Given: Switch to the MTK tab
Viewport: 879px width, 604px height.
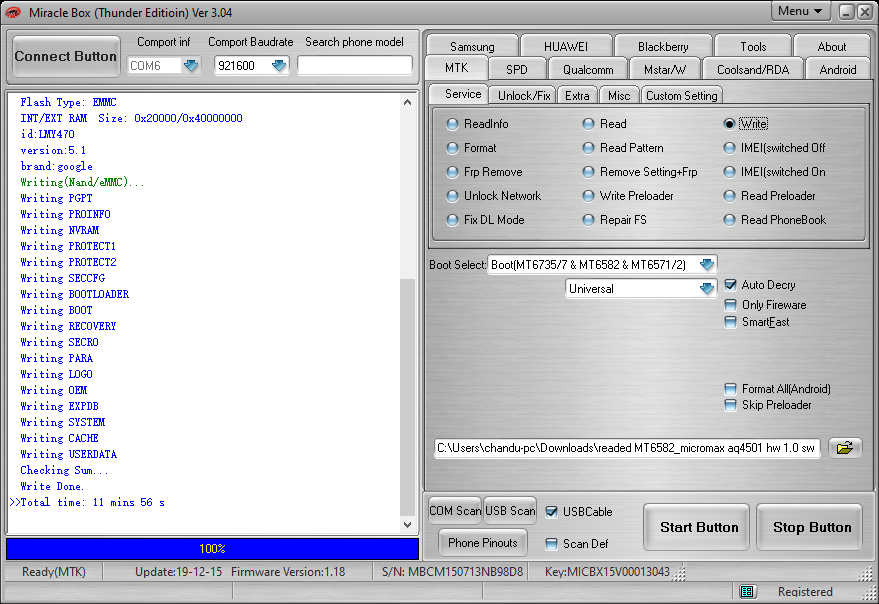Looking at the screenshot, I should pyautogui.click(x=456, y=68).
